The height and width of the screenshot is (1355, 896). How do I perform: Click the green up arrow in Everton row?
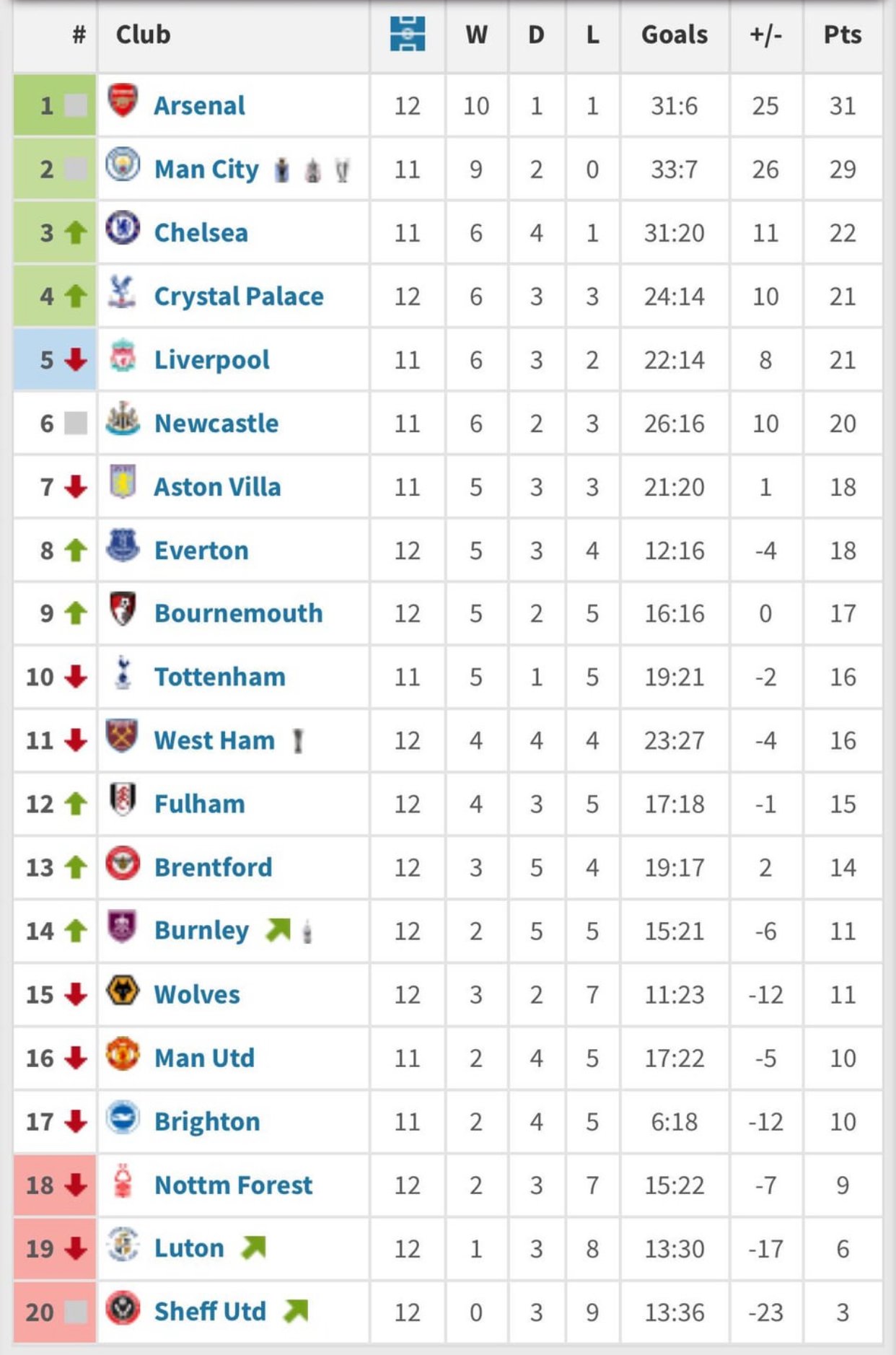[x=76, y=551]
